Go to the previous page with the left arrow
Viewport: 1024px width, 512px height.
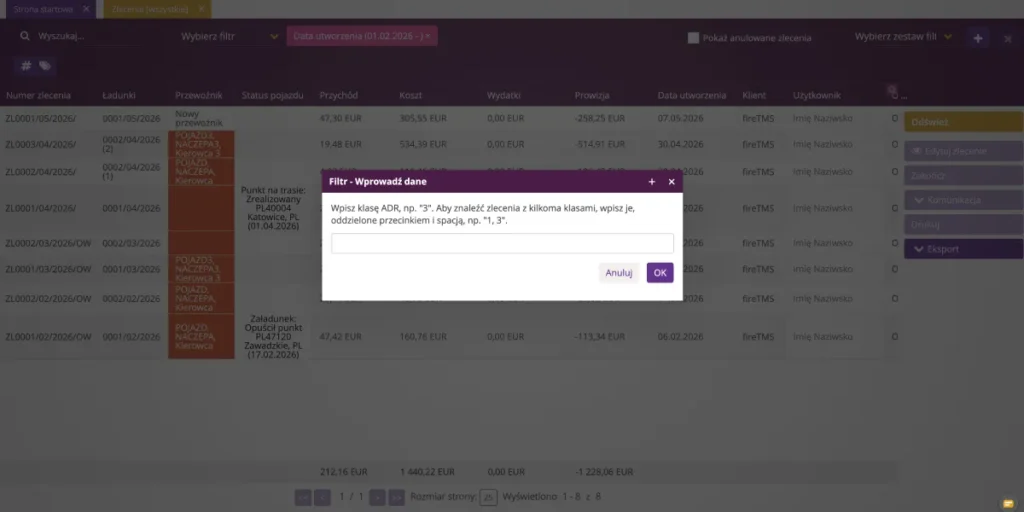(322, 497)
